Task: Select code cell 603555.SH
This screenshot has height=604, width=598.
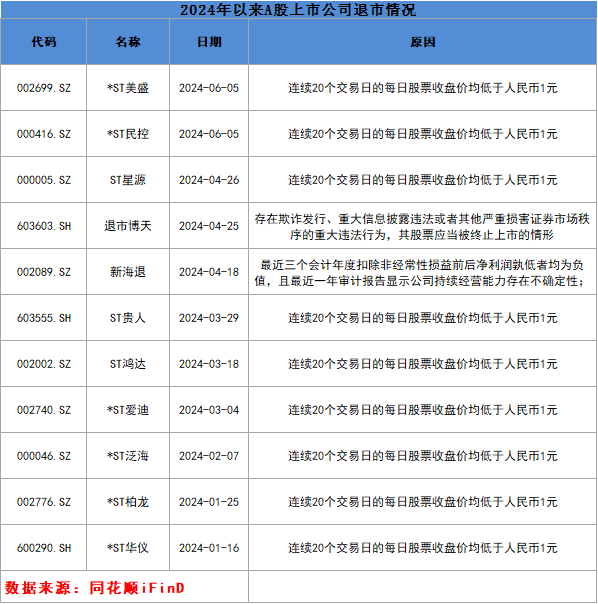Action: click(x=44, y=318)
